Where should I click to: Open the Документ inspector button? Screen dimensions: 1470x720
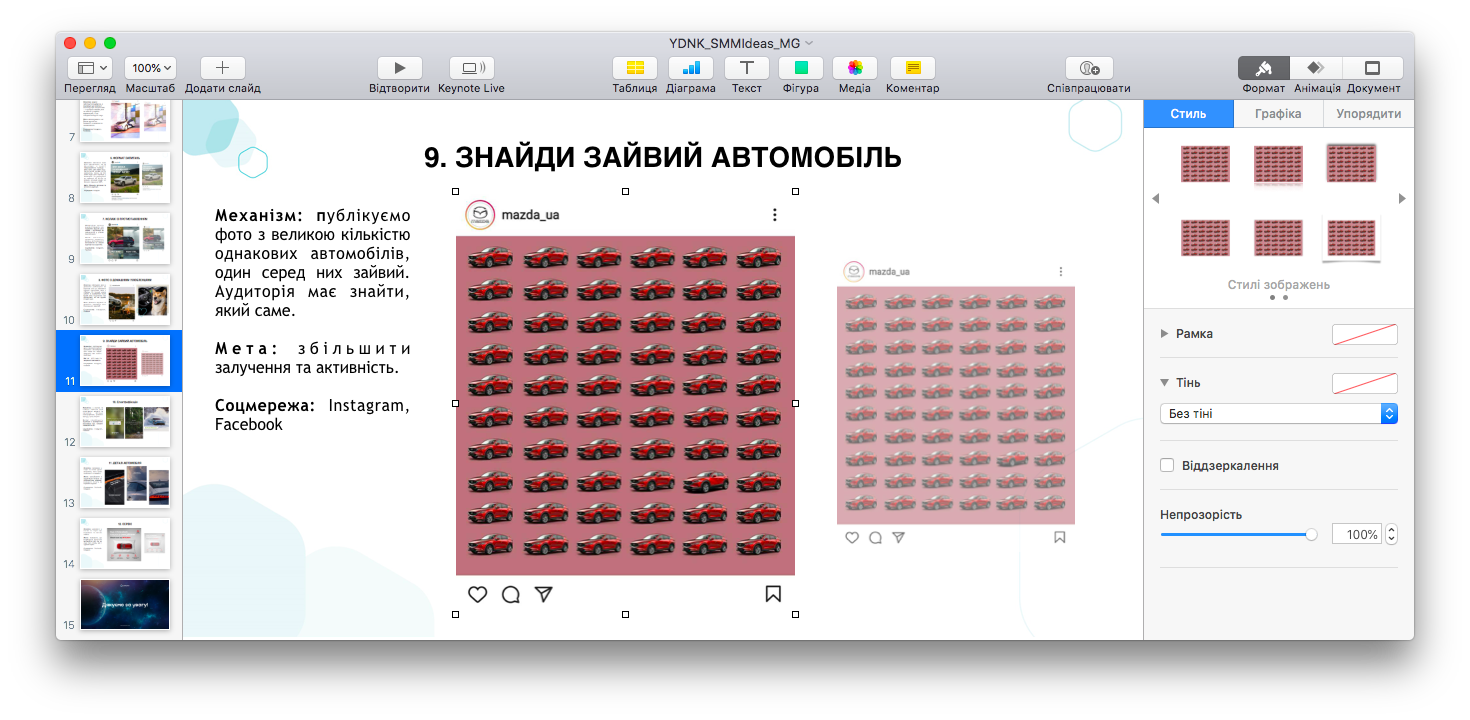[x=1372, y=68]
